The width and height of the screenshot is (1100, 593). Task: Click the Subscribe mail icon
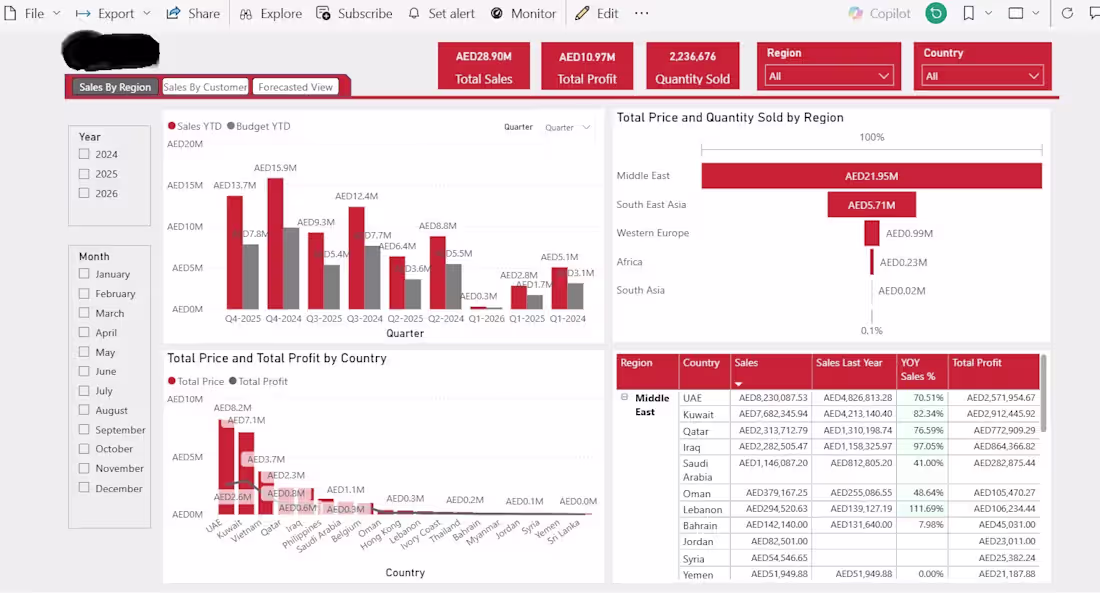pyautogui.click(x=323, y=13)
